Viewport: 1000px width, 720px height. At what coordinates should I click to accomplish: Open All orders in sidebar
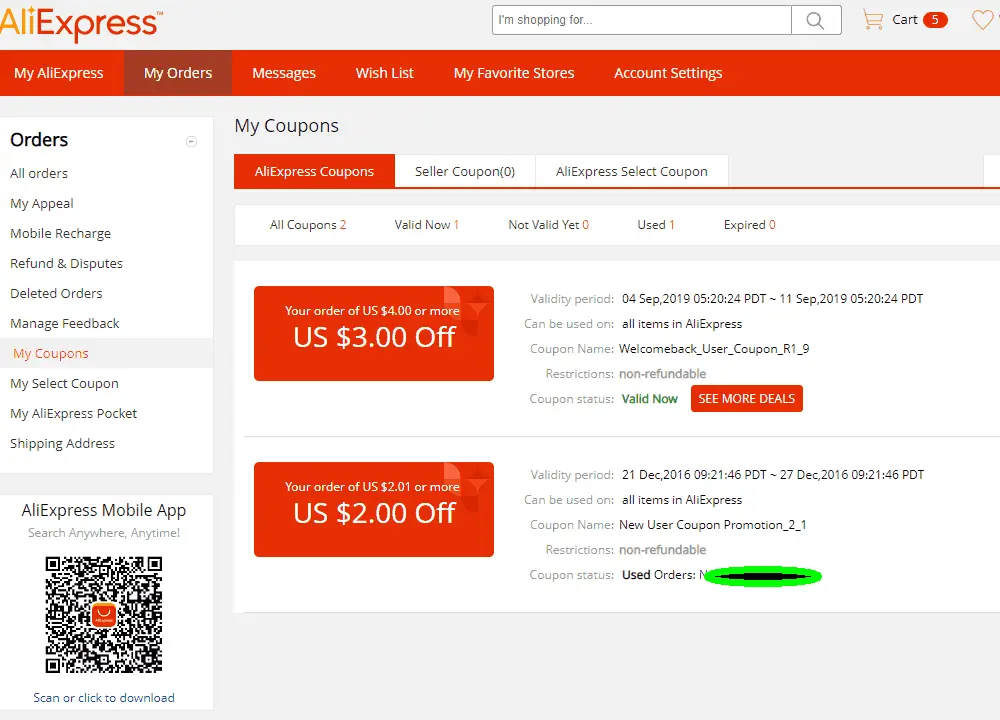tap(39, 173)
